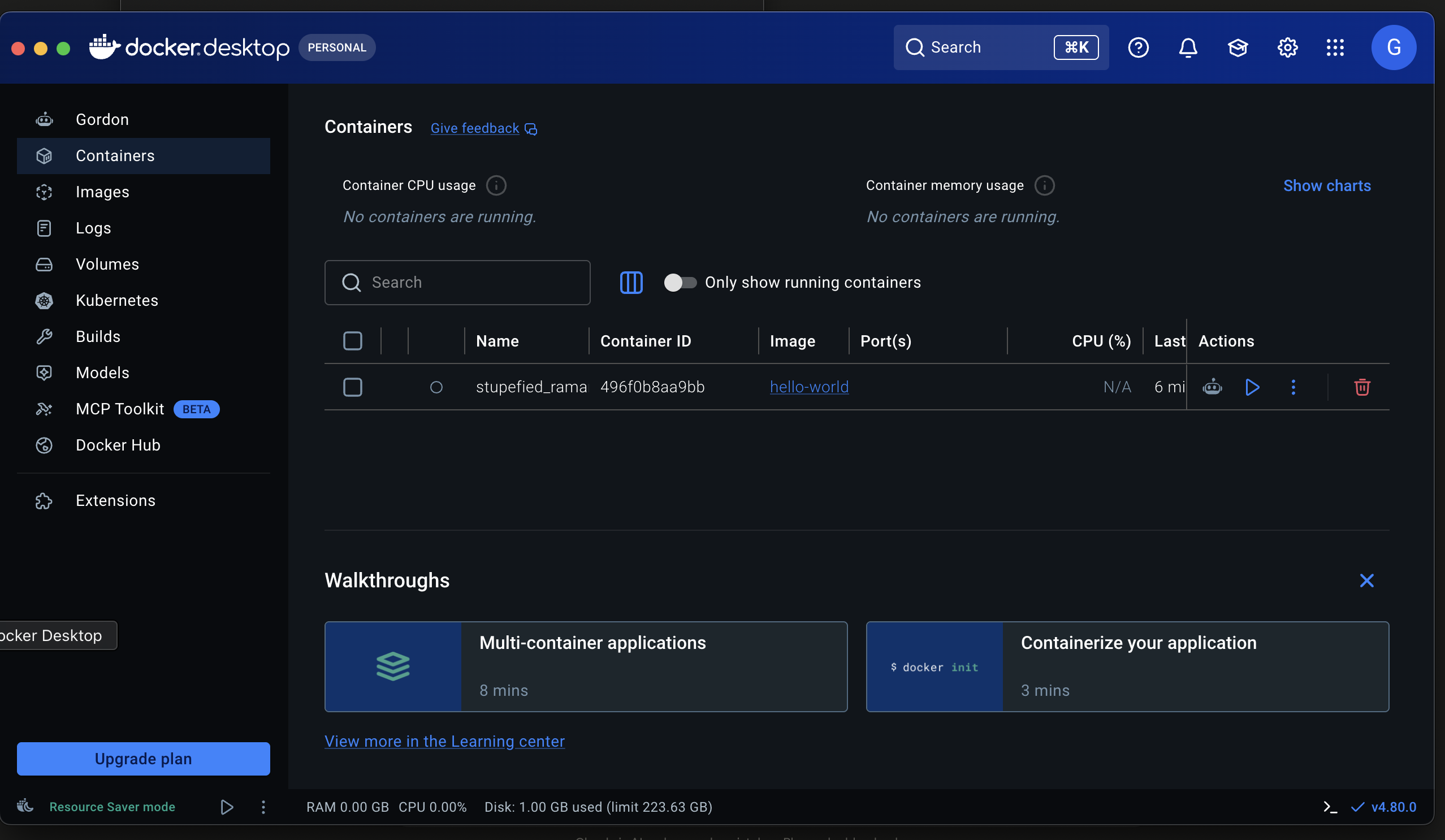Start Docker engine play button in status bar
Viewport: 1445px width, 840px height.
click(x=227, y=807)
